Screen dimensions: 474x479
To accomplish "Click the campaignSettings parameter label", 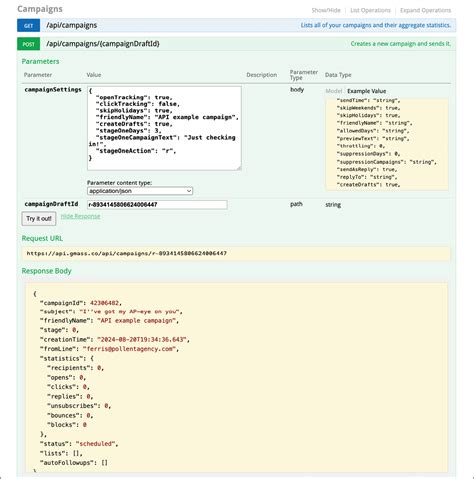I will 53,90.
